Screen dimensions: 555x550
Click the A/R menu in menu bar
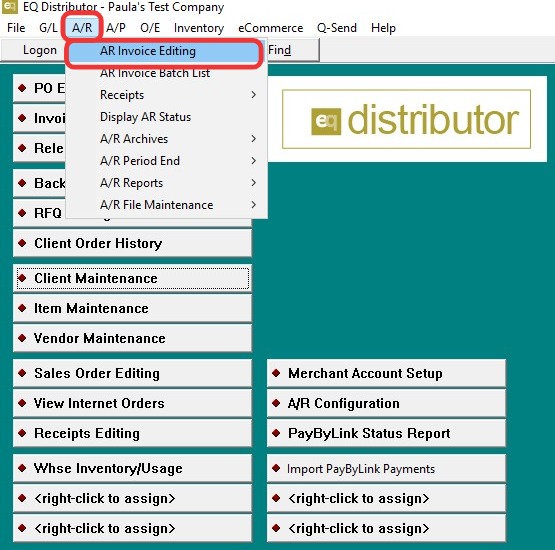coord(82,28)
